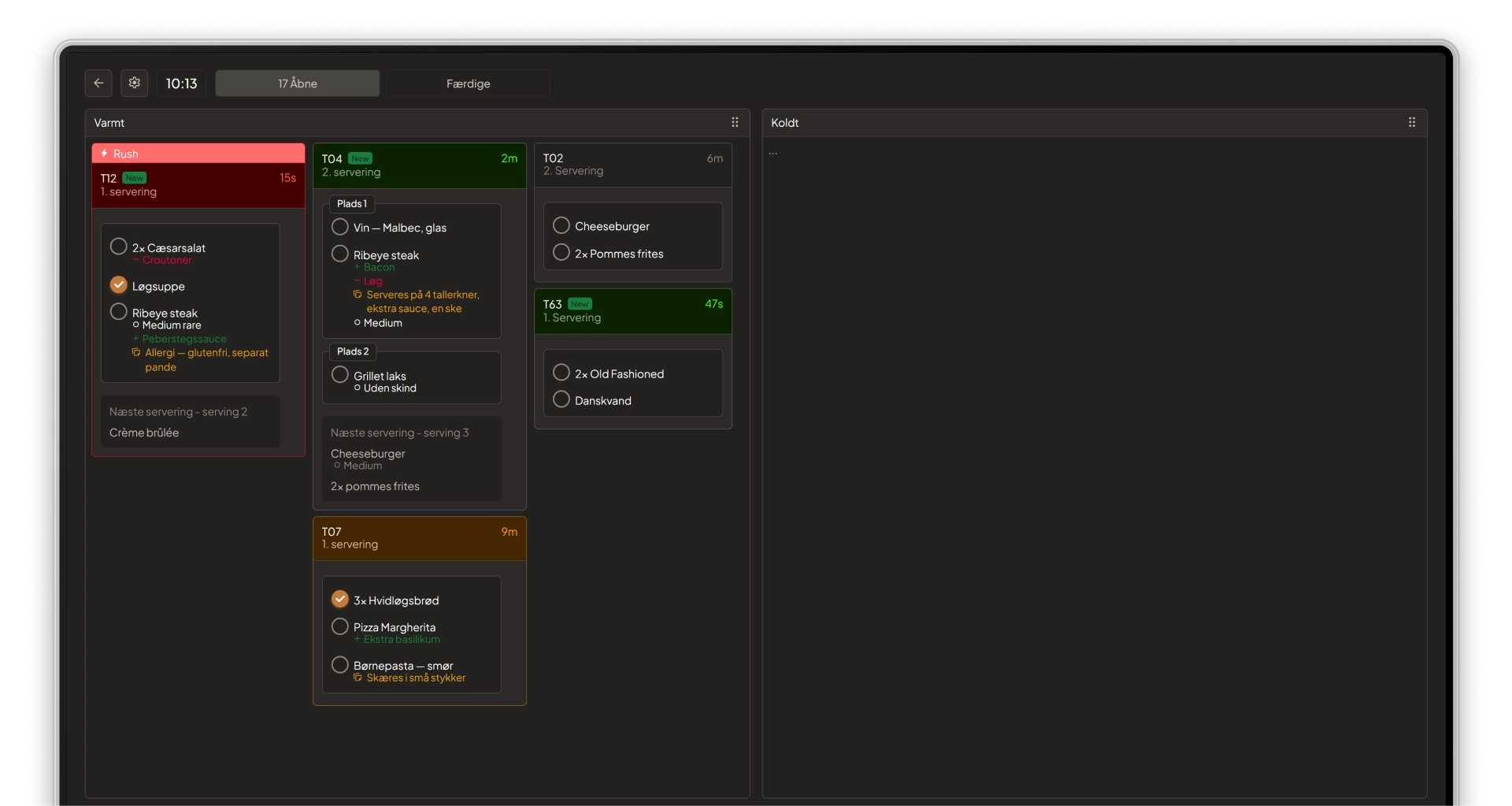The height and width of the screenshot is (806, 1512).
Task: Check off Børnepasta – smør
Action: [x=340, y=664]
